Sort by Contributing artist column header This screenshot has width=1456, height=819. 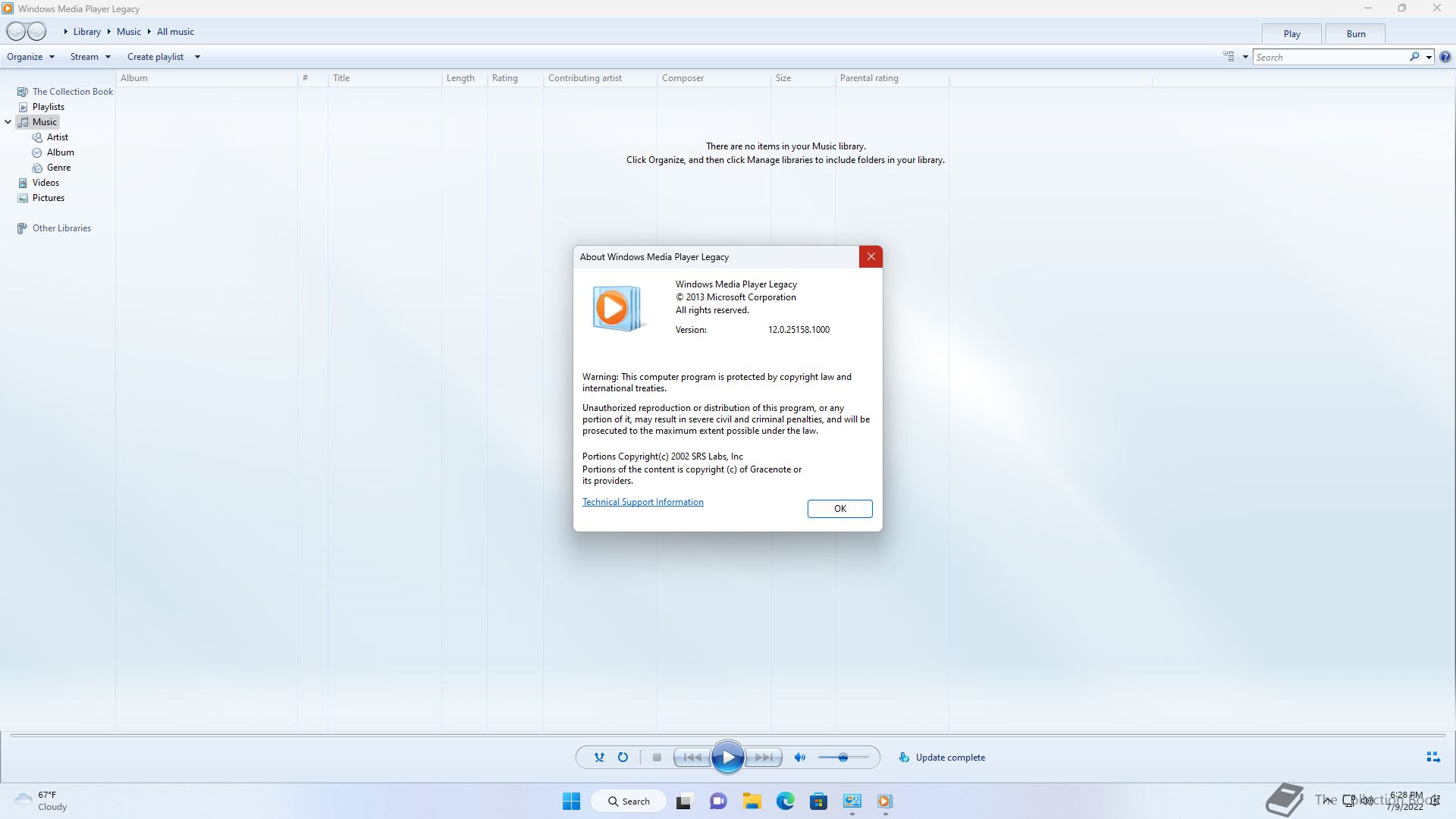point(600,78)
